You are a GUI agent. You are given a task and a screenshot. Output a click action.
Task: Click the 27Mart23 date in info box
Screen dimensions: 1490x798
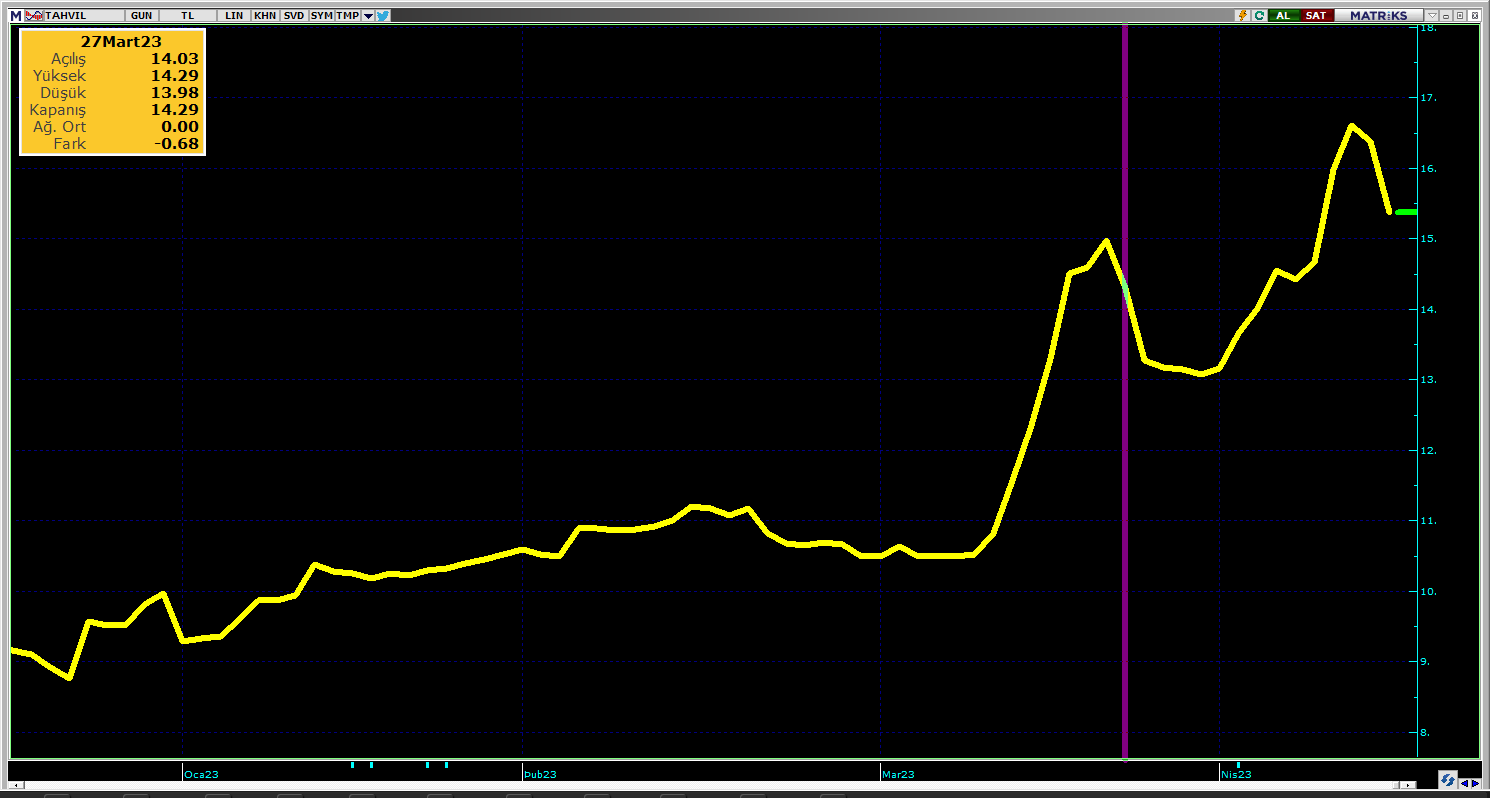coord(121,42)
